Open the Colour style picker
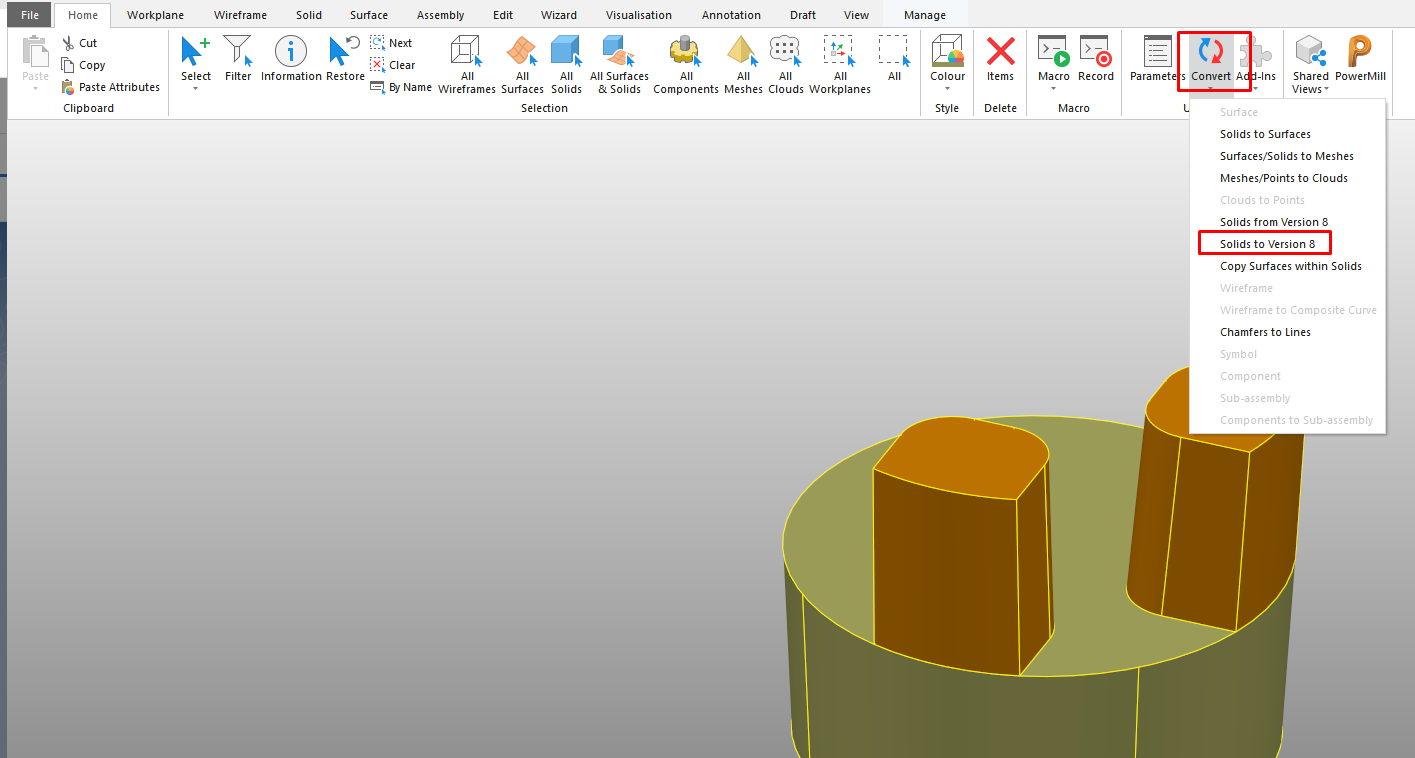This screenshot has width=1415, height=758. [946, 88]
